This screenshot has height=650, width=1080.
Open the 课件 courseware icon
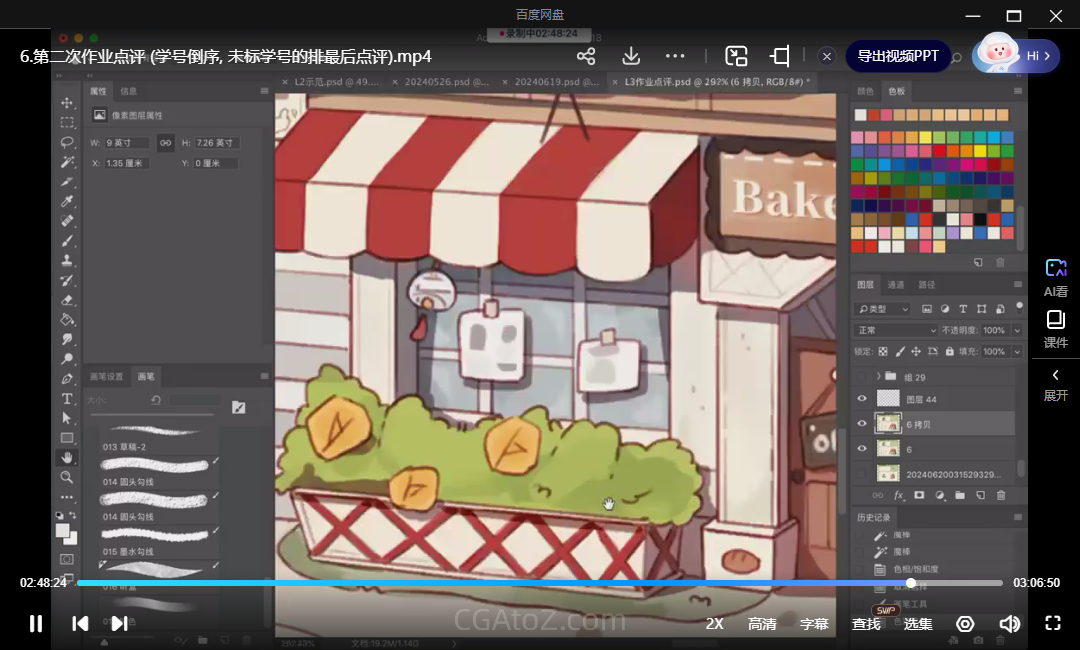coord(1056,328)
